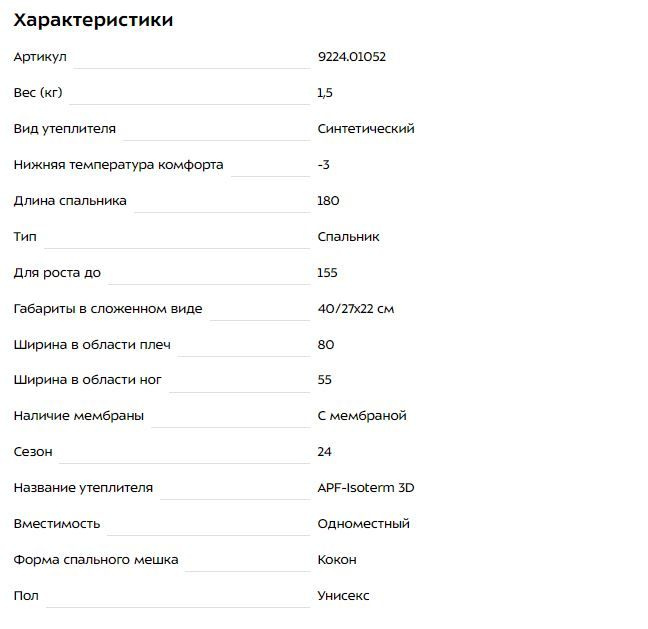Viewport: 648px width, 629px height.
Task: Click the Характеристики heading
Action: [x=93, y=20]
